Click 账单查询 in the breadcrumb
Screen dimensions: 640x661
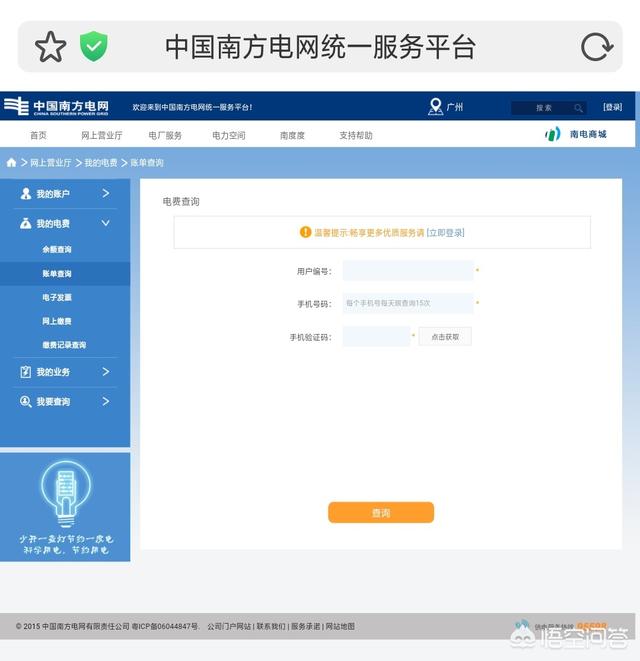click(x=147, y=163)
